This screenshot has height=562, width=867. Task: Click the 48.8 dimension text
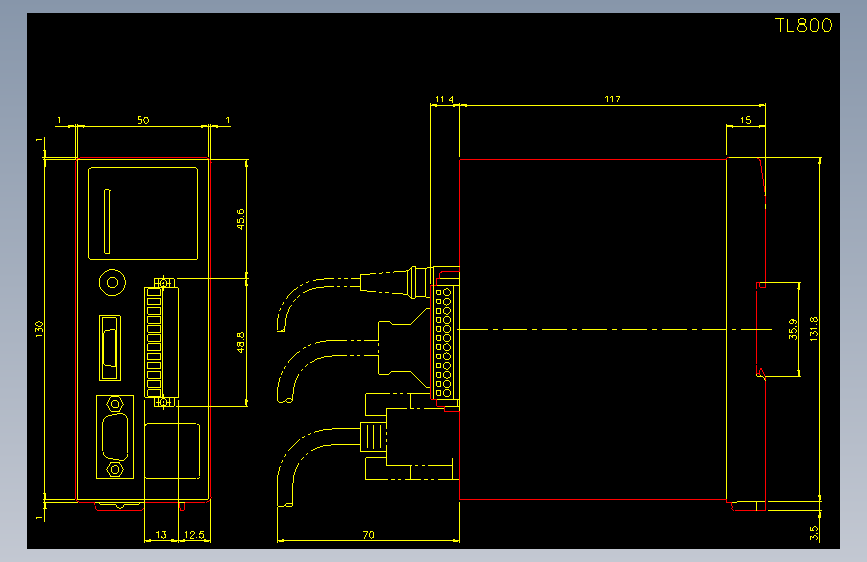(241, 342)
